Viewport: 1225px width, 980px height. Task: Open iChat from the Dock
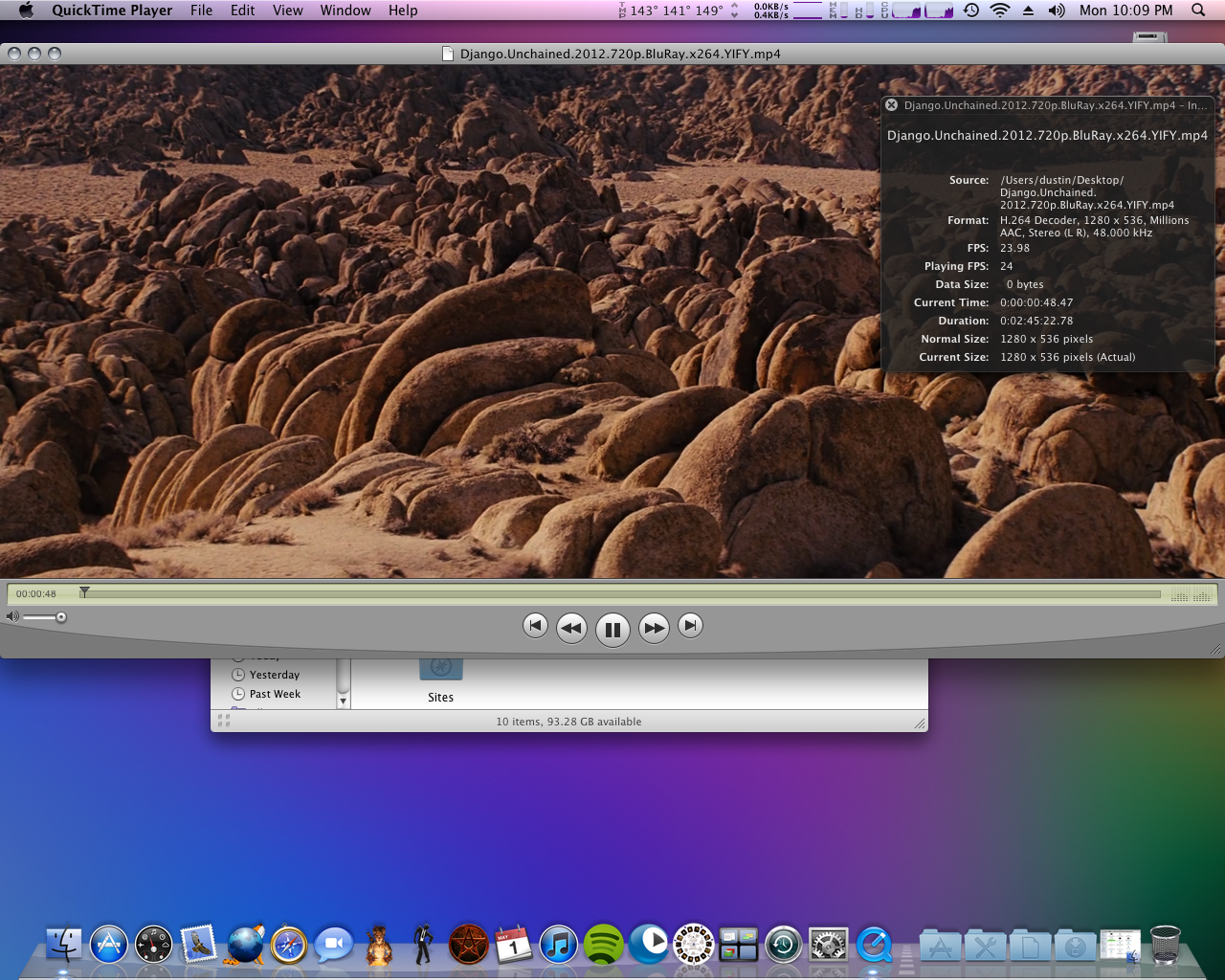[333, 946]
